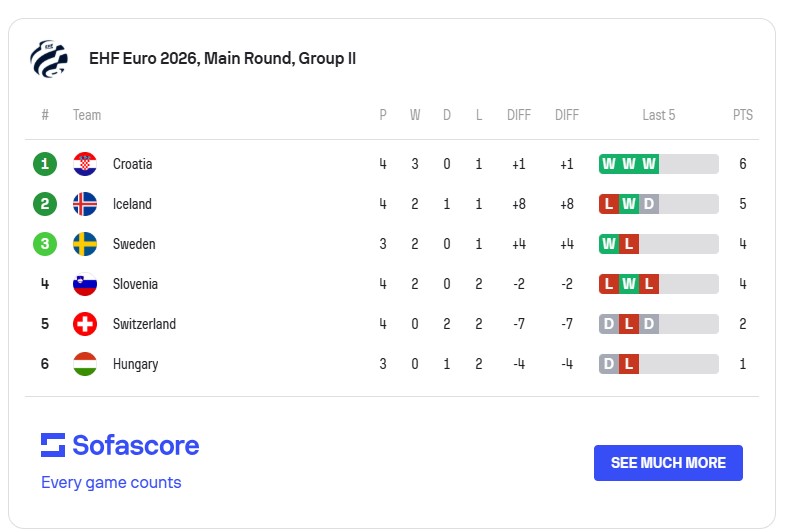Screen dimensions: 797x532
Task: Click the Iceland flag icon
Action: 85,204
